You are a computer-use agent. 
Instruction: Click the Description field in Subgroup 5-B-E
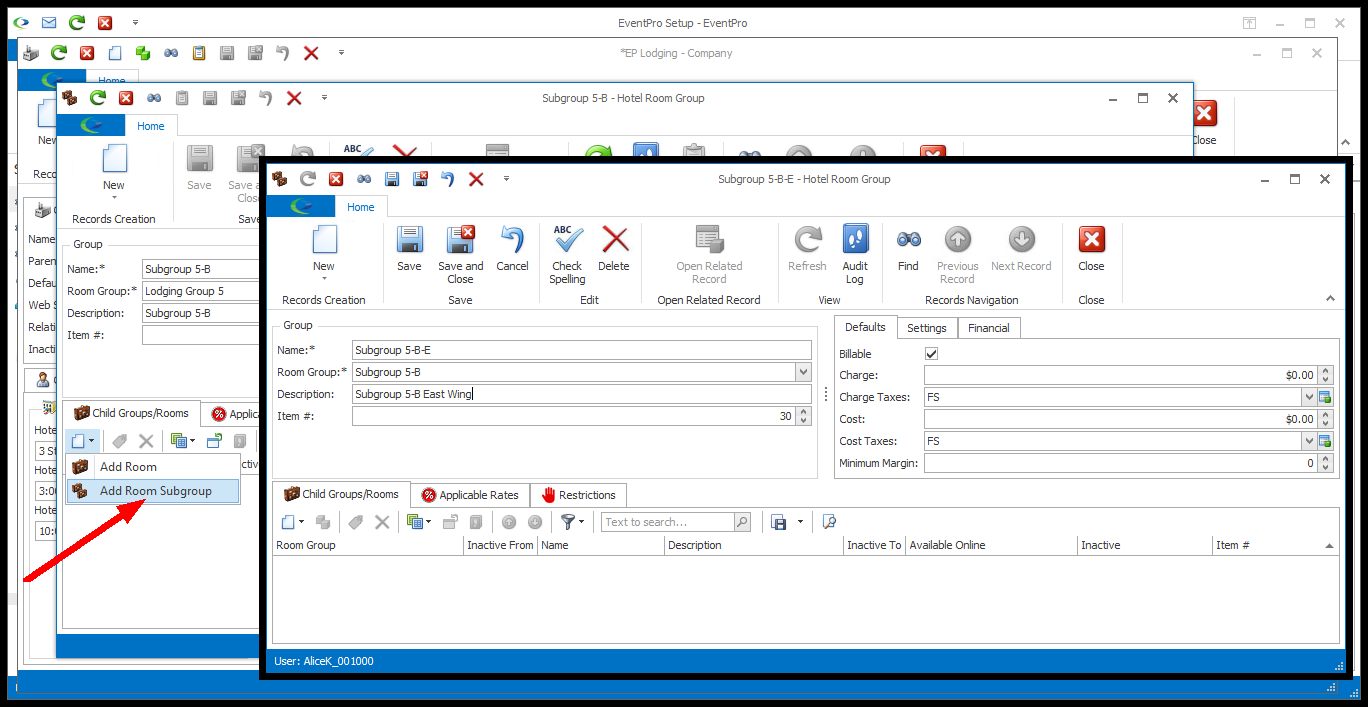click(x=582, y=394)
